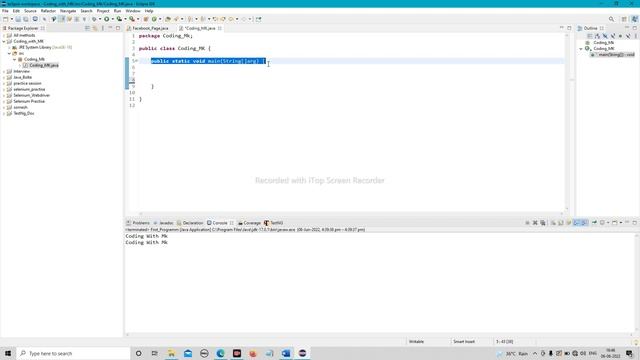
Task: Click Remove All Terminated Launches in Console
Action: 543,223
